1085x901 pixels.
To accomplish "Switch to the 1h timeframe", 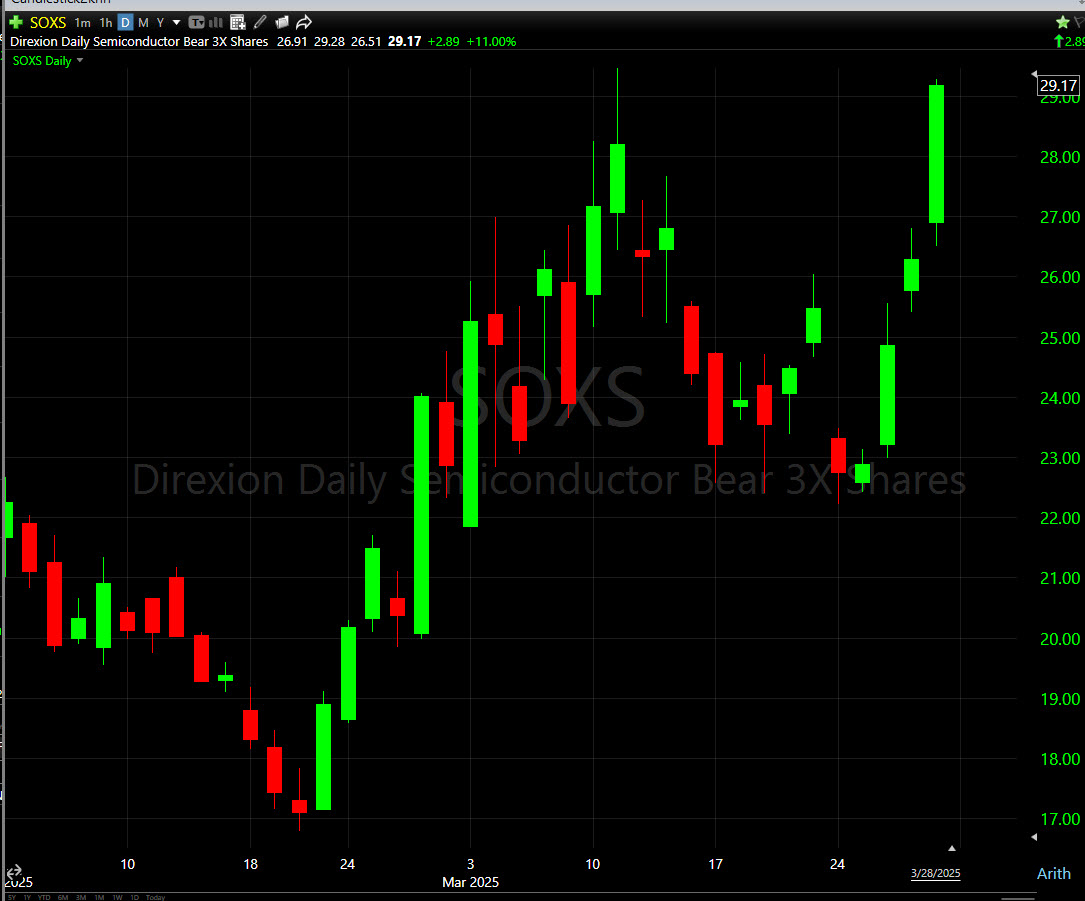I will point(105,22).
